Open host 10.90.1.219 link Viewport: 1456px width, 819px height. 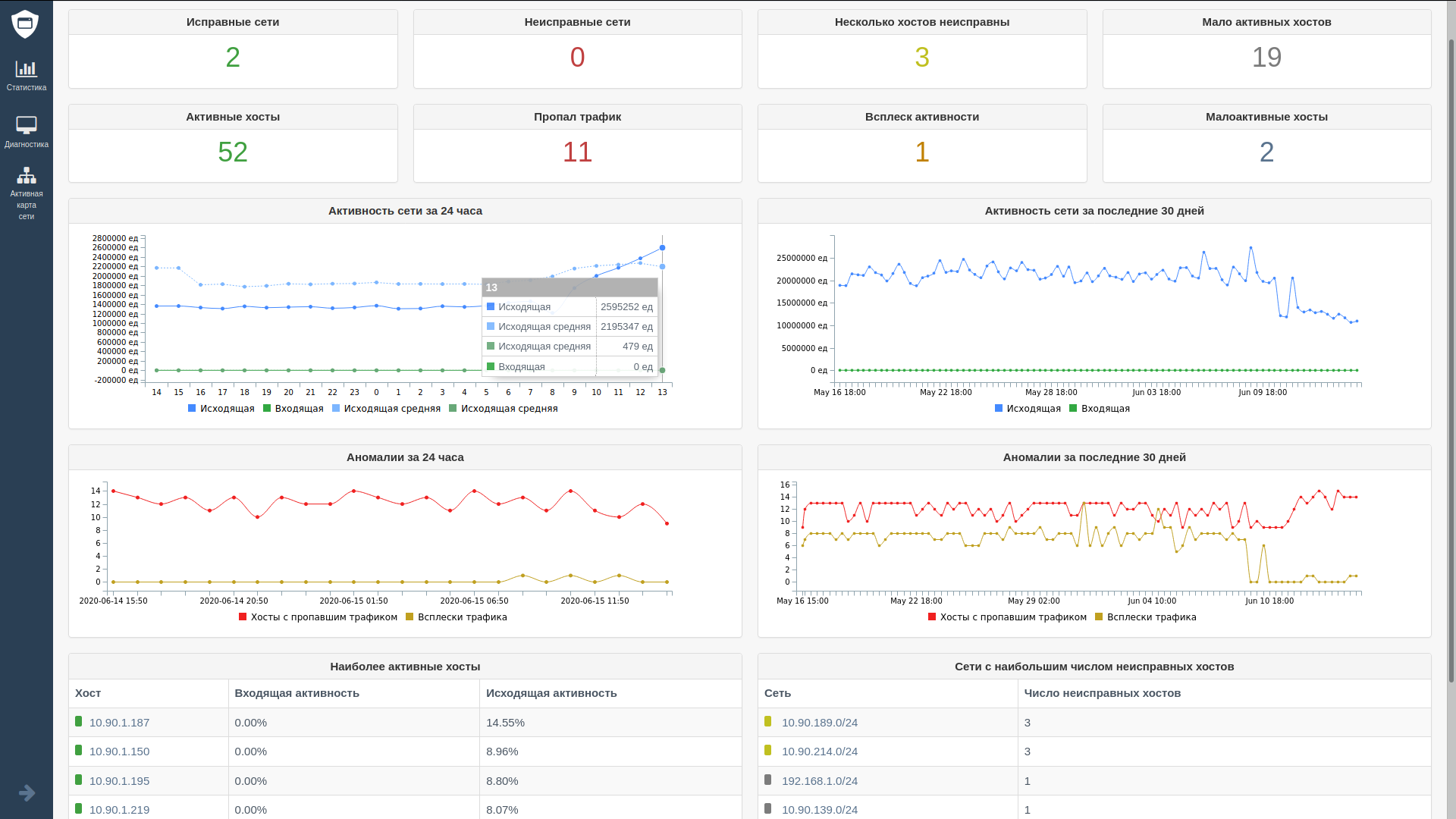[x=119, y=810]
